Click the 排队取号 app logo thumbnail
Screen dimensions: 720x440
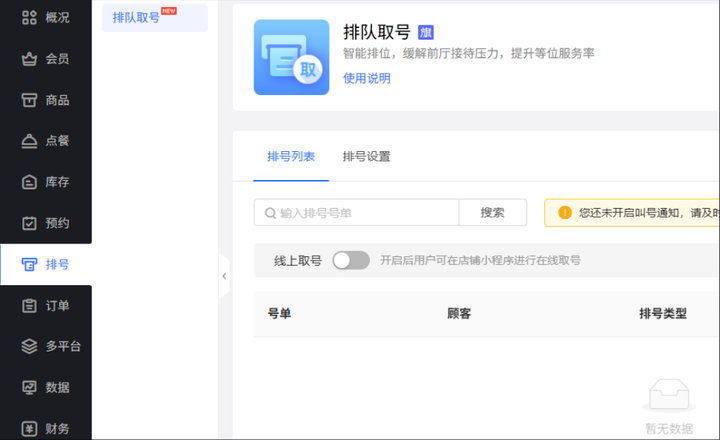[x=291, y=57]
